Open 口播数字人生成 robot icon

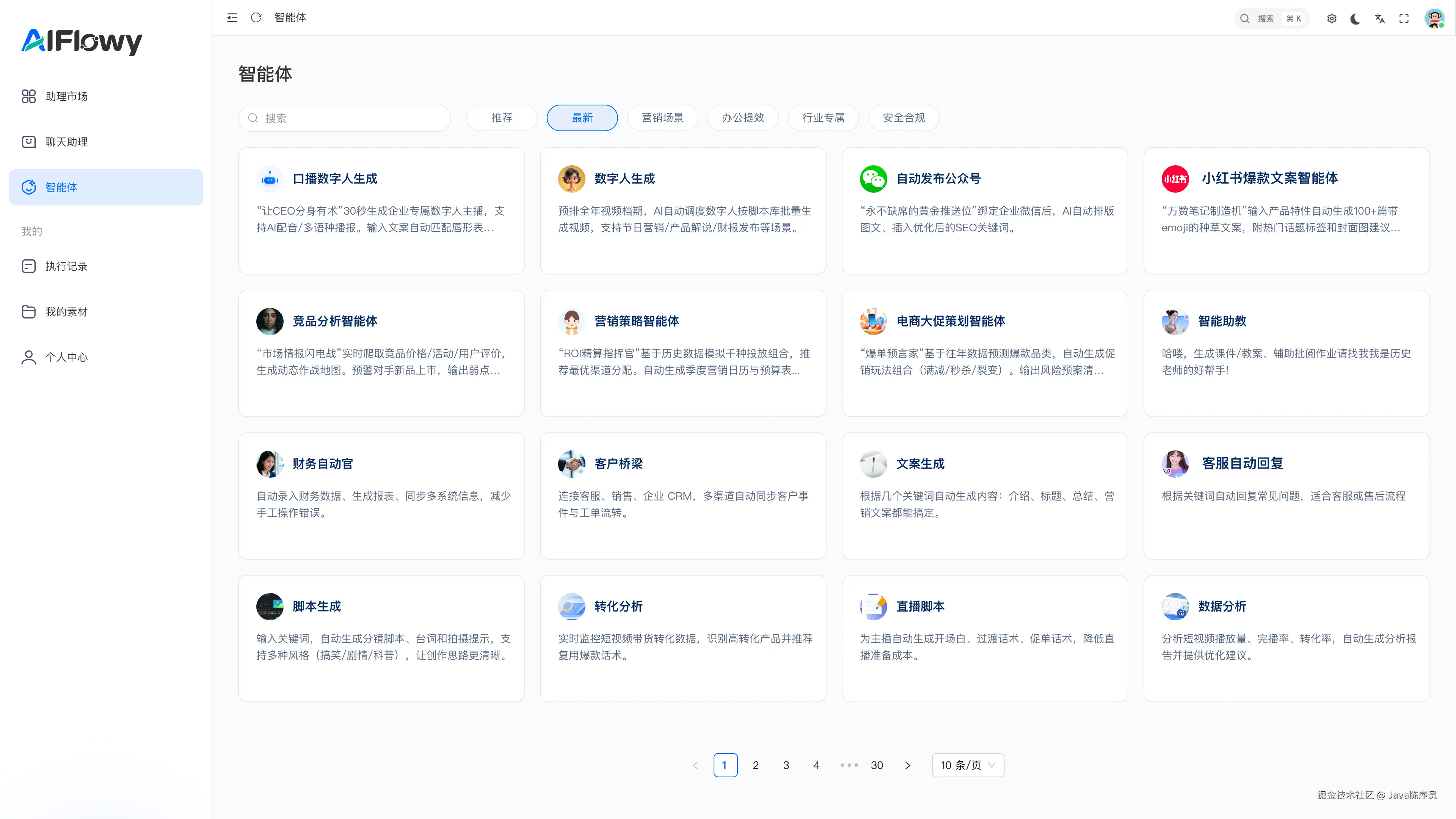pyautogui.click(x=270, y=179)
